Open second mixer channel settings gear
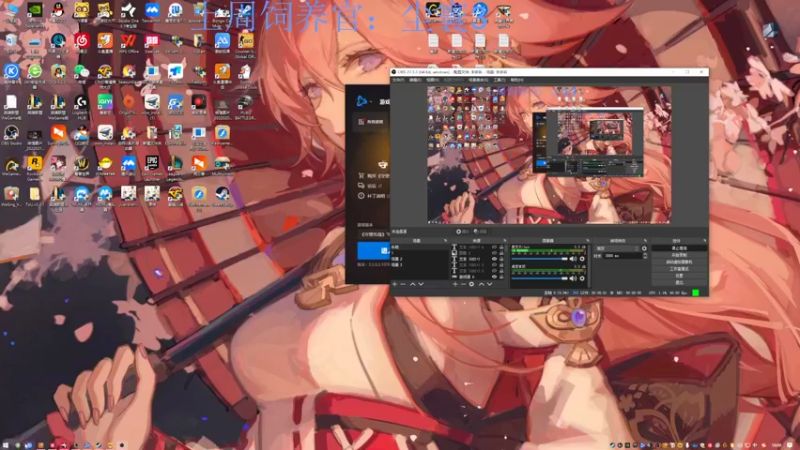The image size is (800, 450). coord(582,278)
